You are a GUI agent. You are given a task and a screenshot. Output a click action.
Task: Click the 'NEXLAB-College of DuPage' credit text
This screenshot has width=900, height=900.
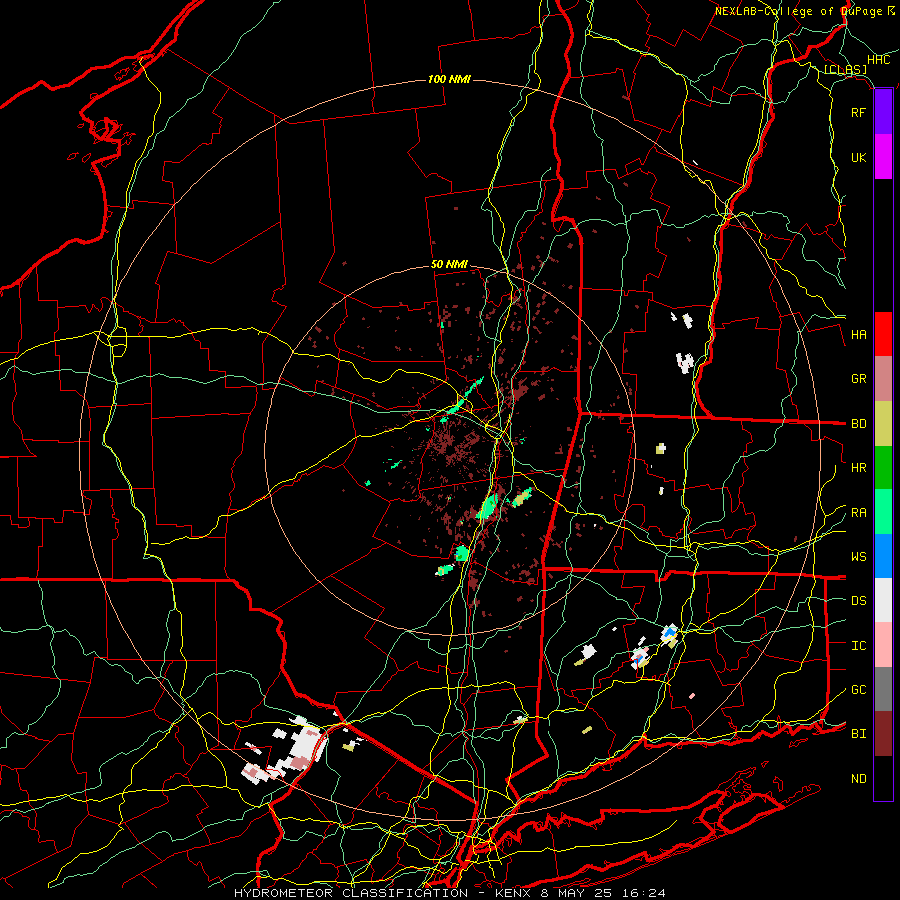click(x=798, y=11)
